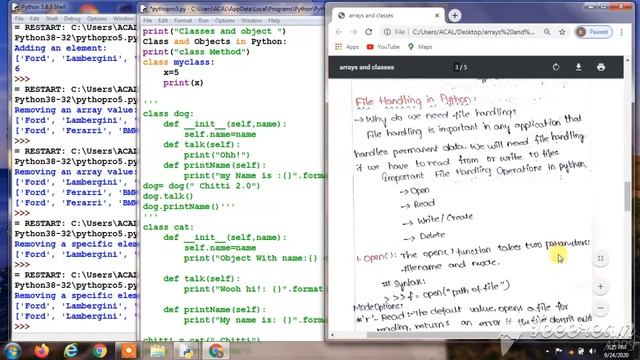
Task: Open the Paused profile button
Action: point(593,32)
